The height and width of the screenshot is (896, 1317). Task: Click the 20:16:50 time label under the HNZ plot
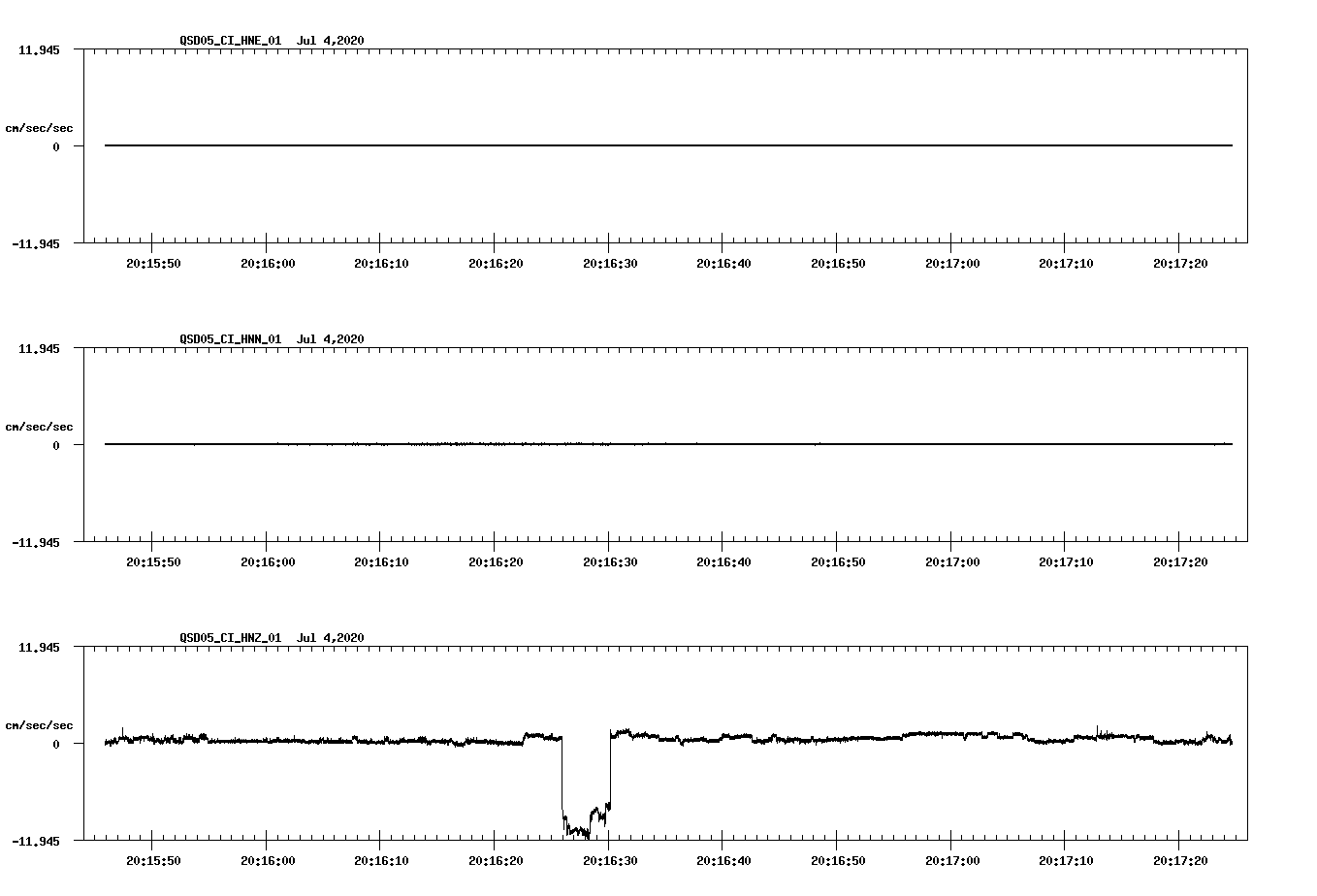tap(838, 861)
